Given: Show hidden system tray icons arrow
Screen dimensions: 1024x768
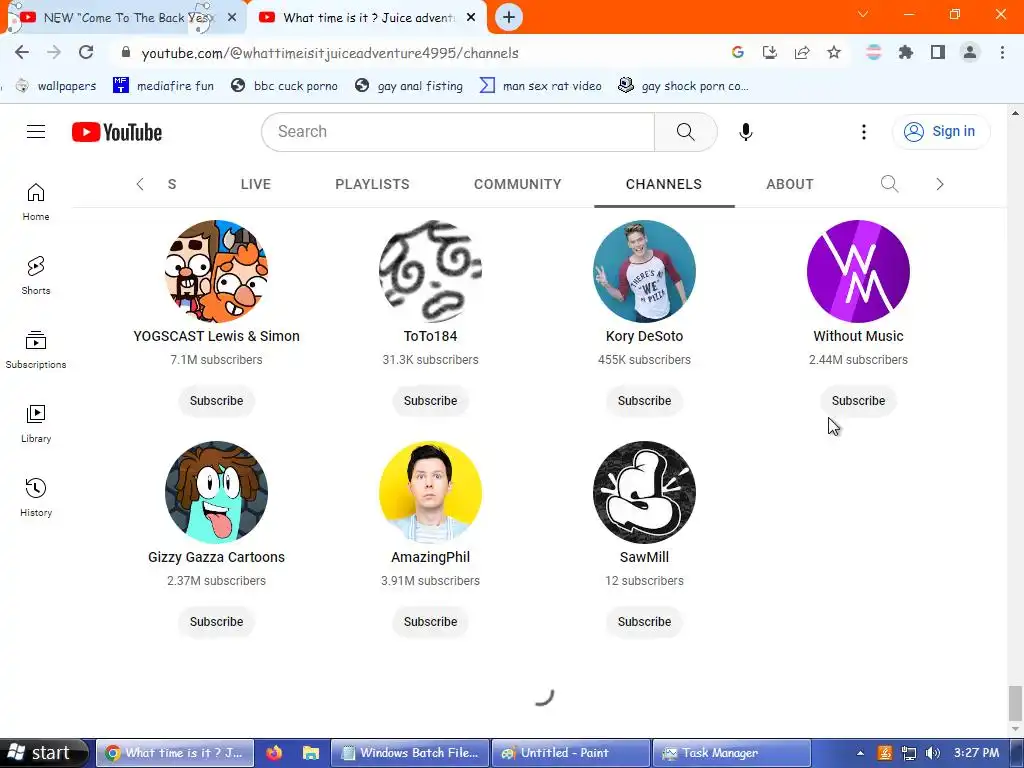Looking at the screenshot, I should coord(860,753).
